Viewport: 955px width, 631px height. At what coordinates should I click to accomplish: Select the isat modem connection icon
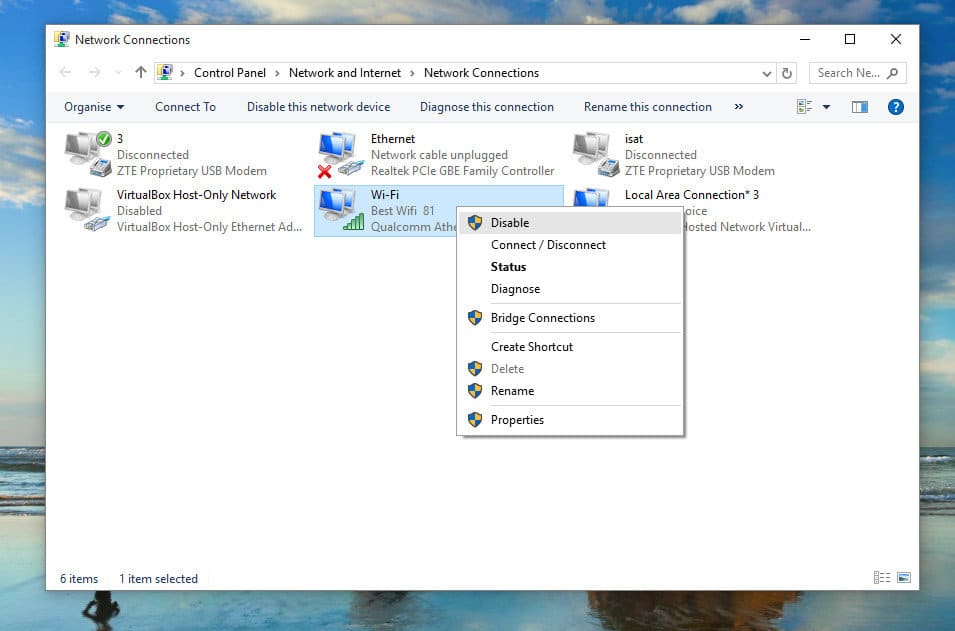(x=595, y=154)
